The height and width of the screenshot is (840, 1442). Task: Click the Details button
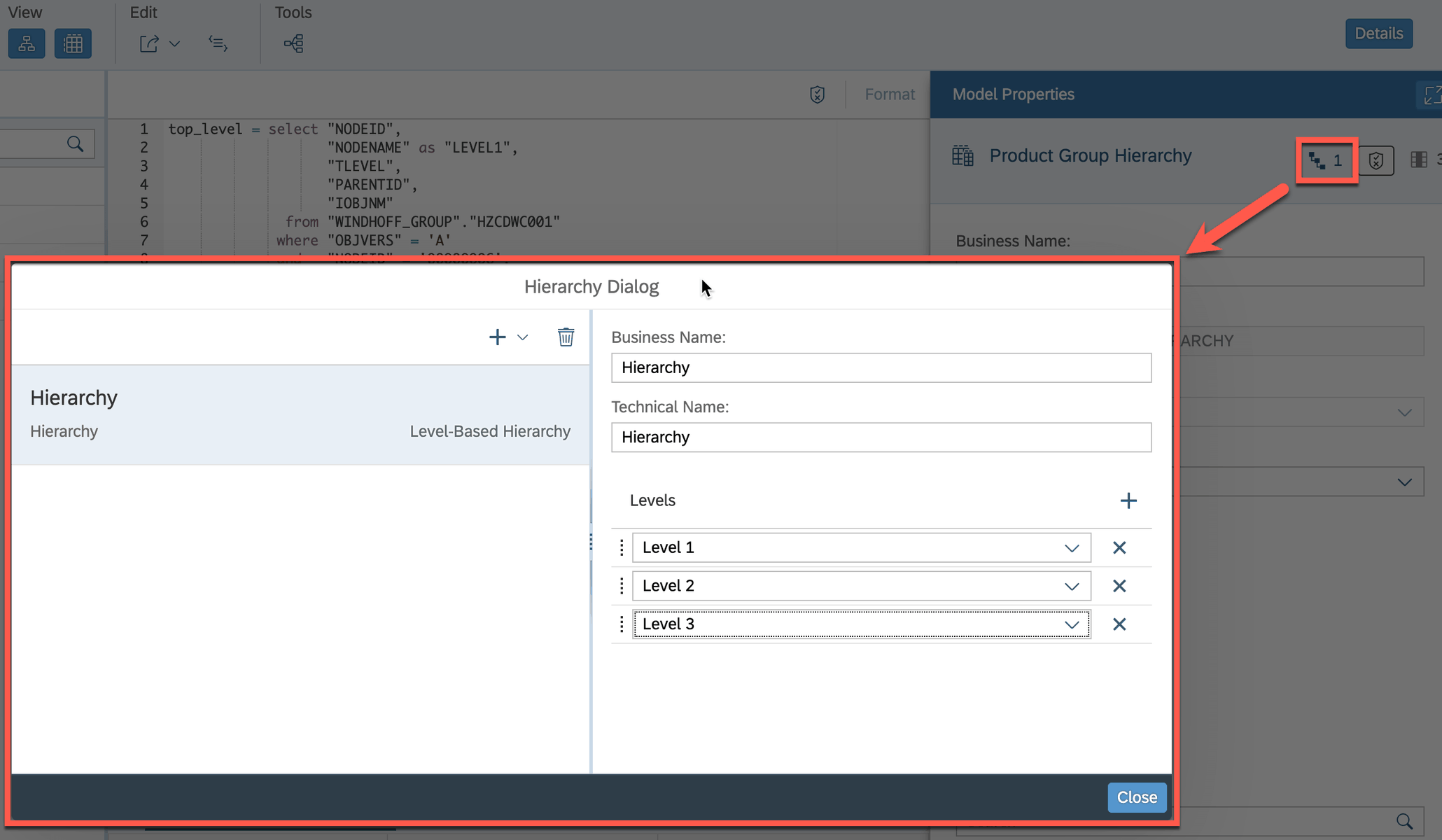tap(1378, 34)
